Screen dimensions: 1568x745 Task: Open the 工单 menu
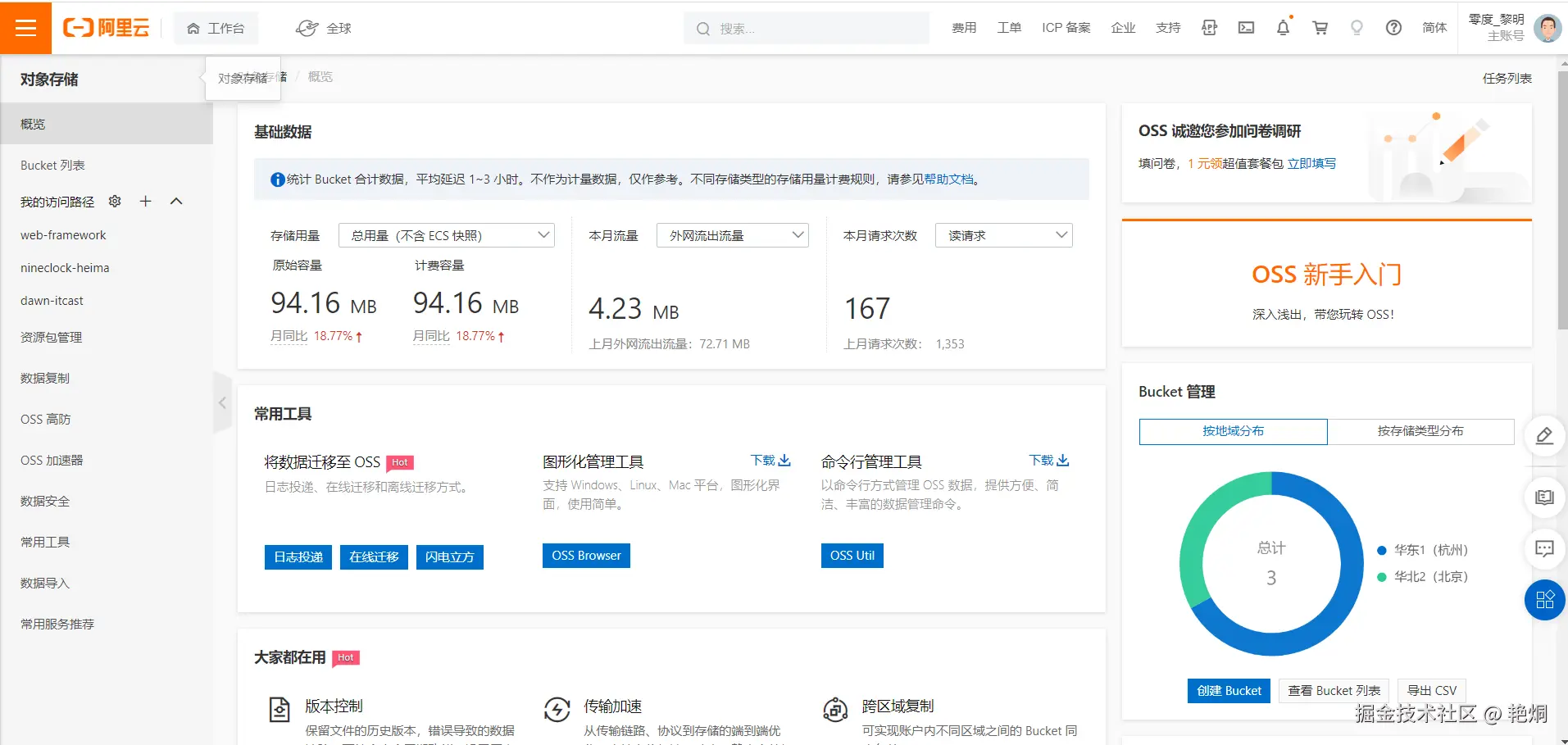[x=1009, y=28]
